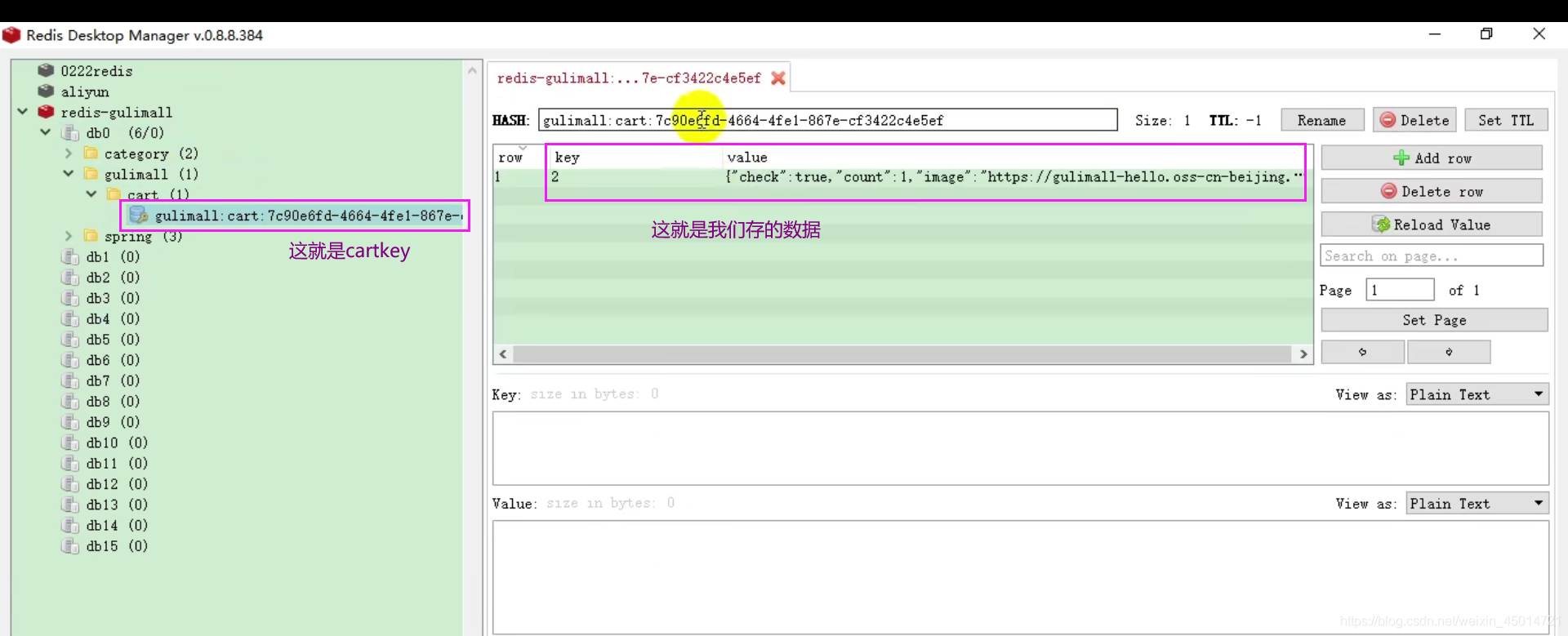Viewport: 1568px width, 636px height.
Task: Click the Add row button
Action: (x=1432, y=158)
